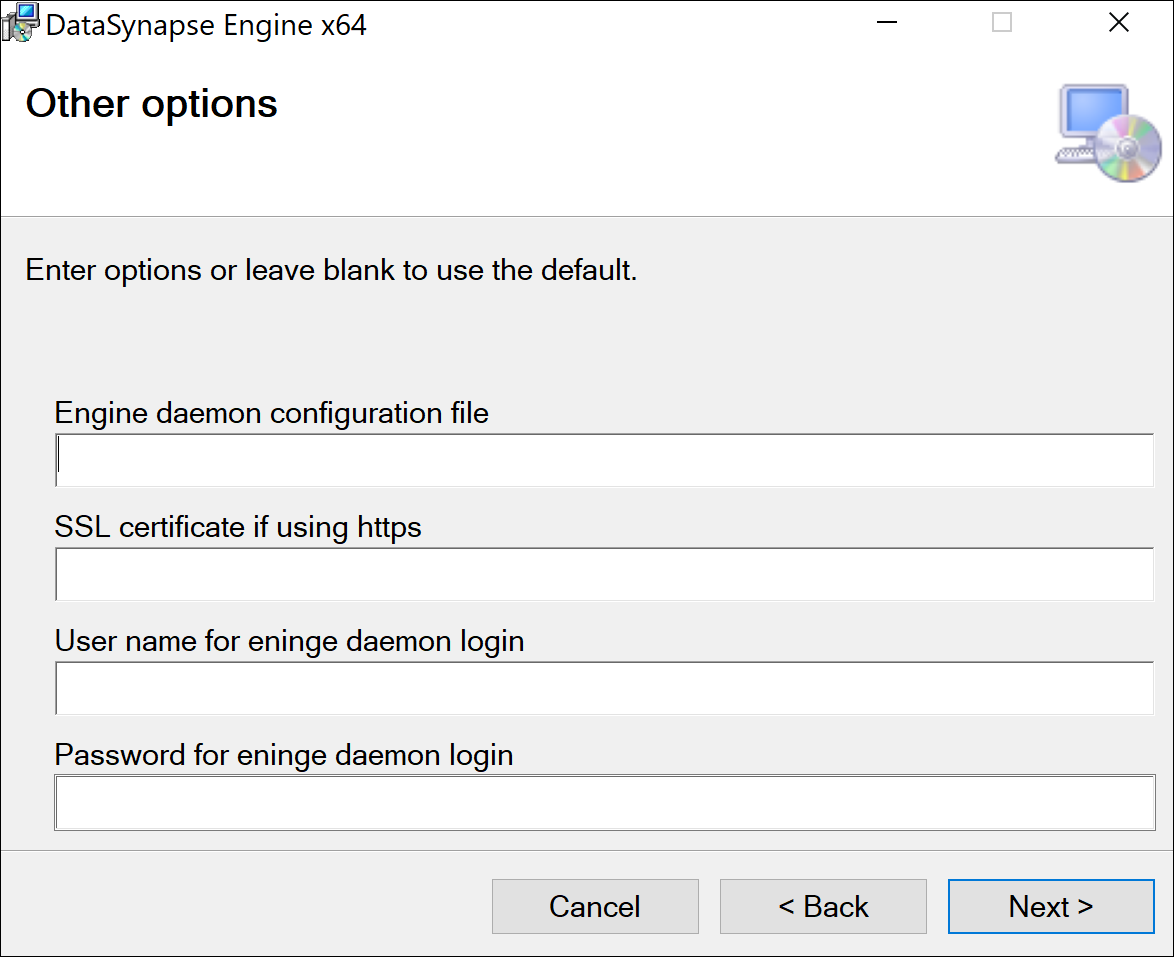The image size is (1174, 957).
Task: Minimize the DataSynapse Engine installer window
Action: [885, 23]
